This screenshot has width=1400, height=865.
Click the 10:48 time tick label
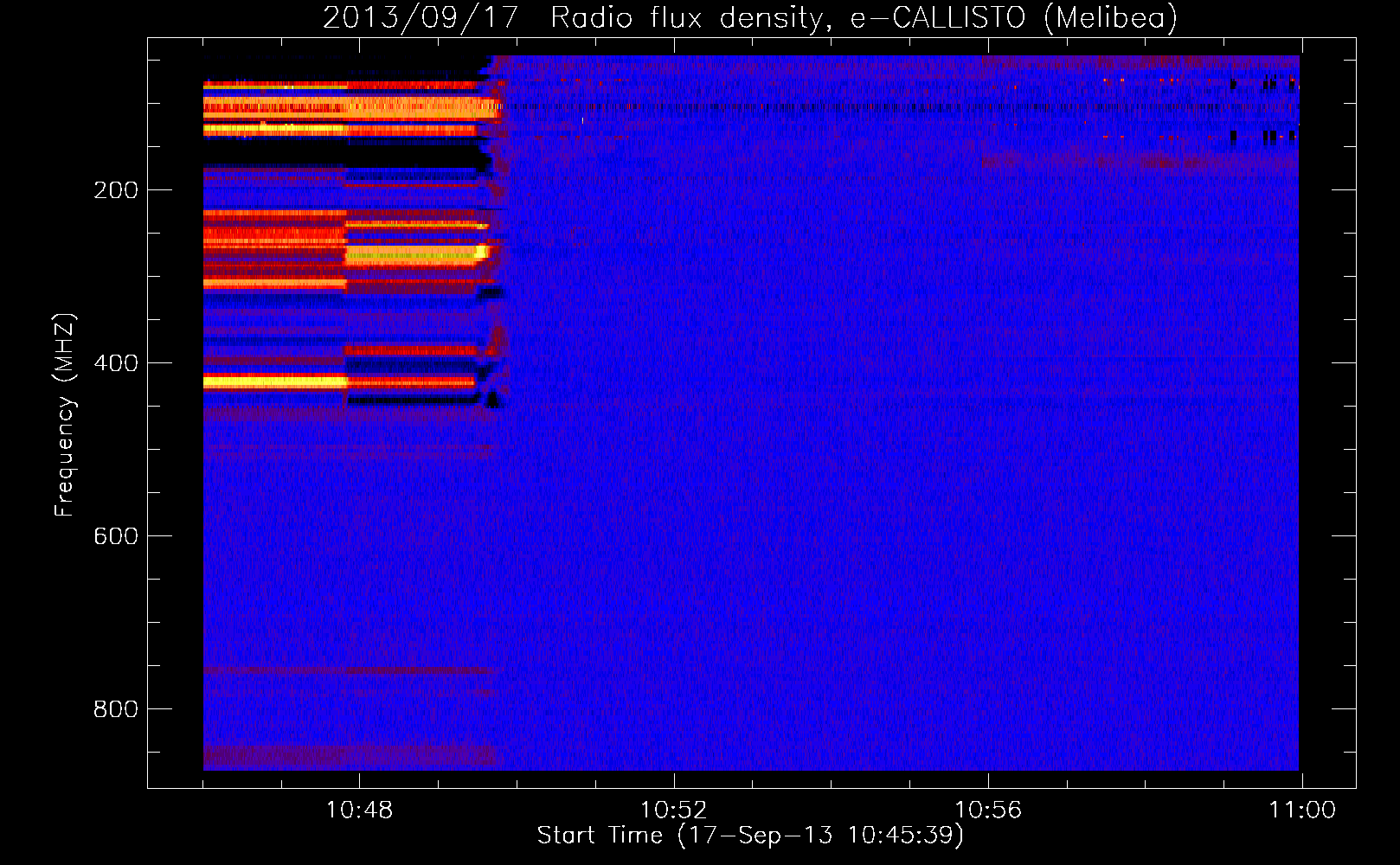pos(359,811)
